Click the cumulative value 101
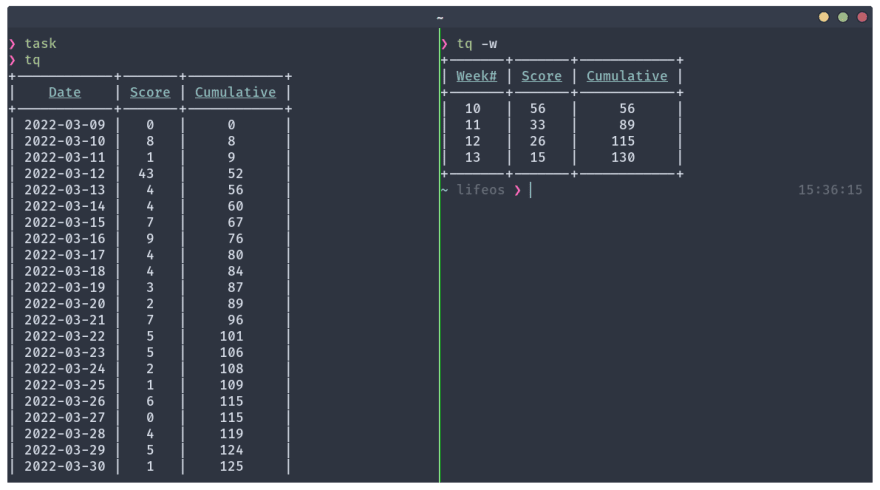The image size is (880, 490). 231,337
